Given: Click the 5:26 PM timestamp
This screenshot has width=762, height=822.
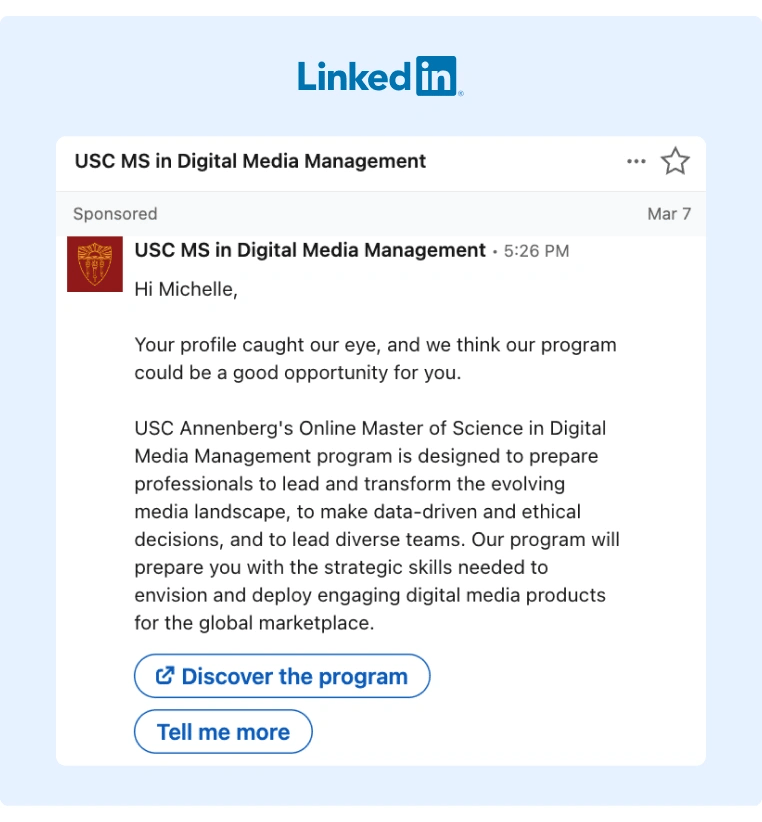Looking at the screenshot, I should [x=536, y=251].
